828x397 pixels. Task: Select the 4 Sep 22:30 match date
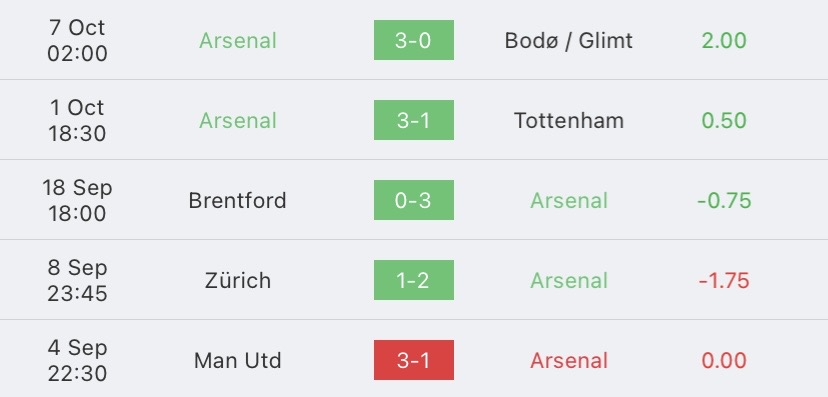click(x=77, y=361)
